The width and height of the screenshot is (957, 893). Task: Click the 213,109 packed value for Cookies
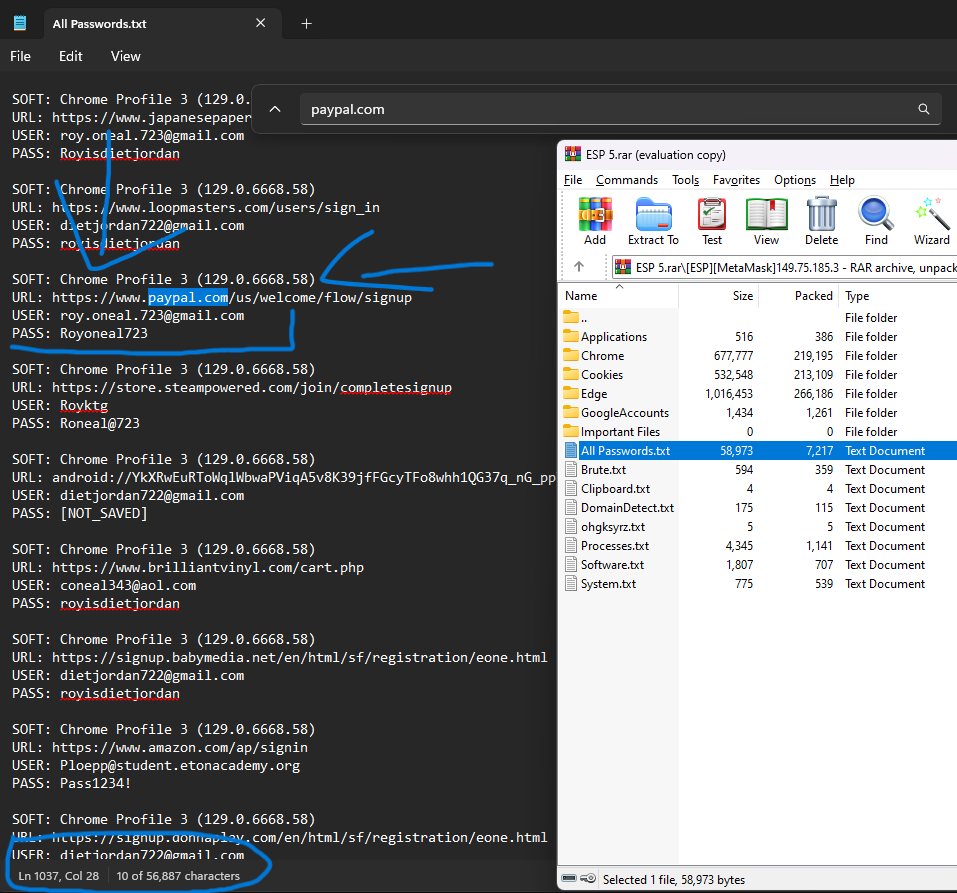click(x=813, y=374)
